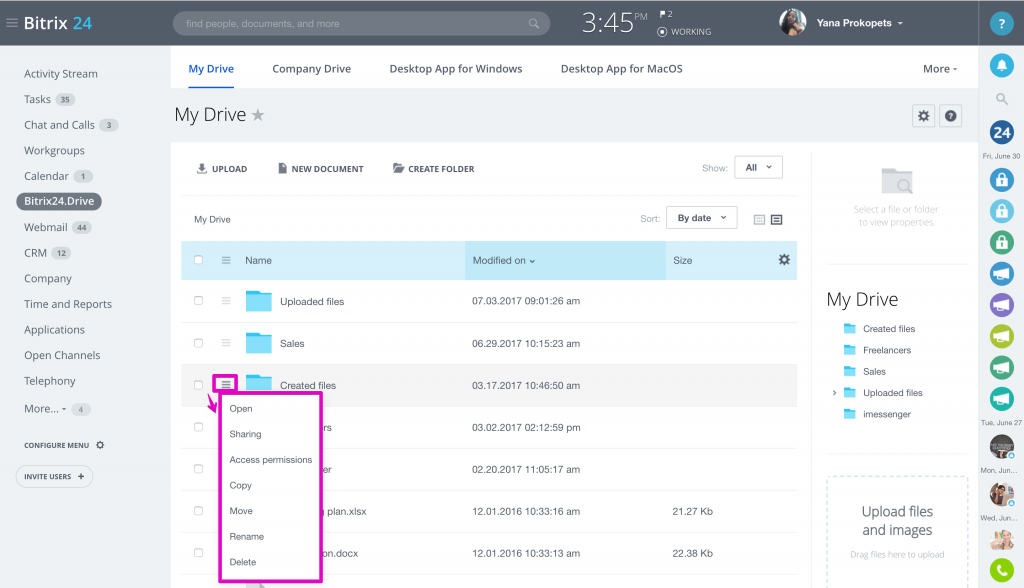The height and width of the screenshot is (588, 1024).
Task: Check the box for the Uploaded files folder
Action: coord(199,301)
